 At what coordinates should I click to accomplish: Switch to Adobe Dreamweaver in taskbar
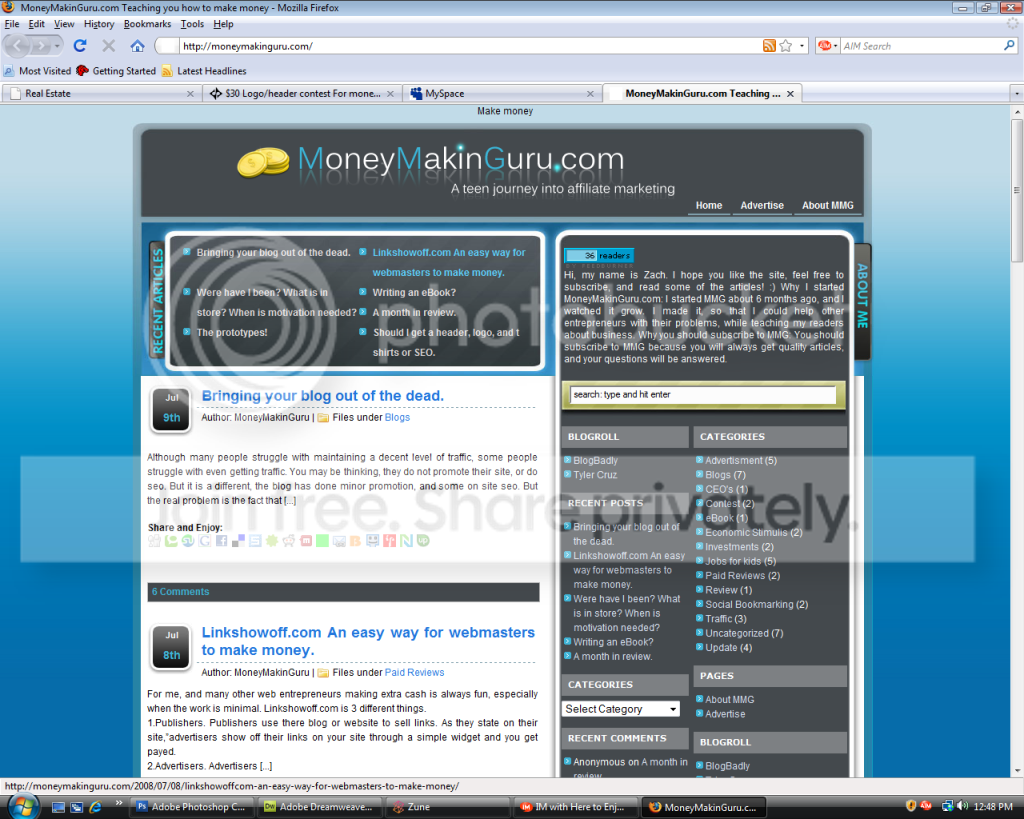[319, 807]
